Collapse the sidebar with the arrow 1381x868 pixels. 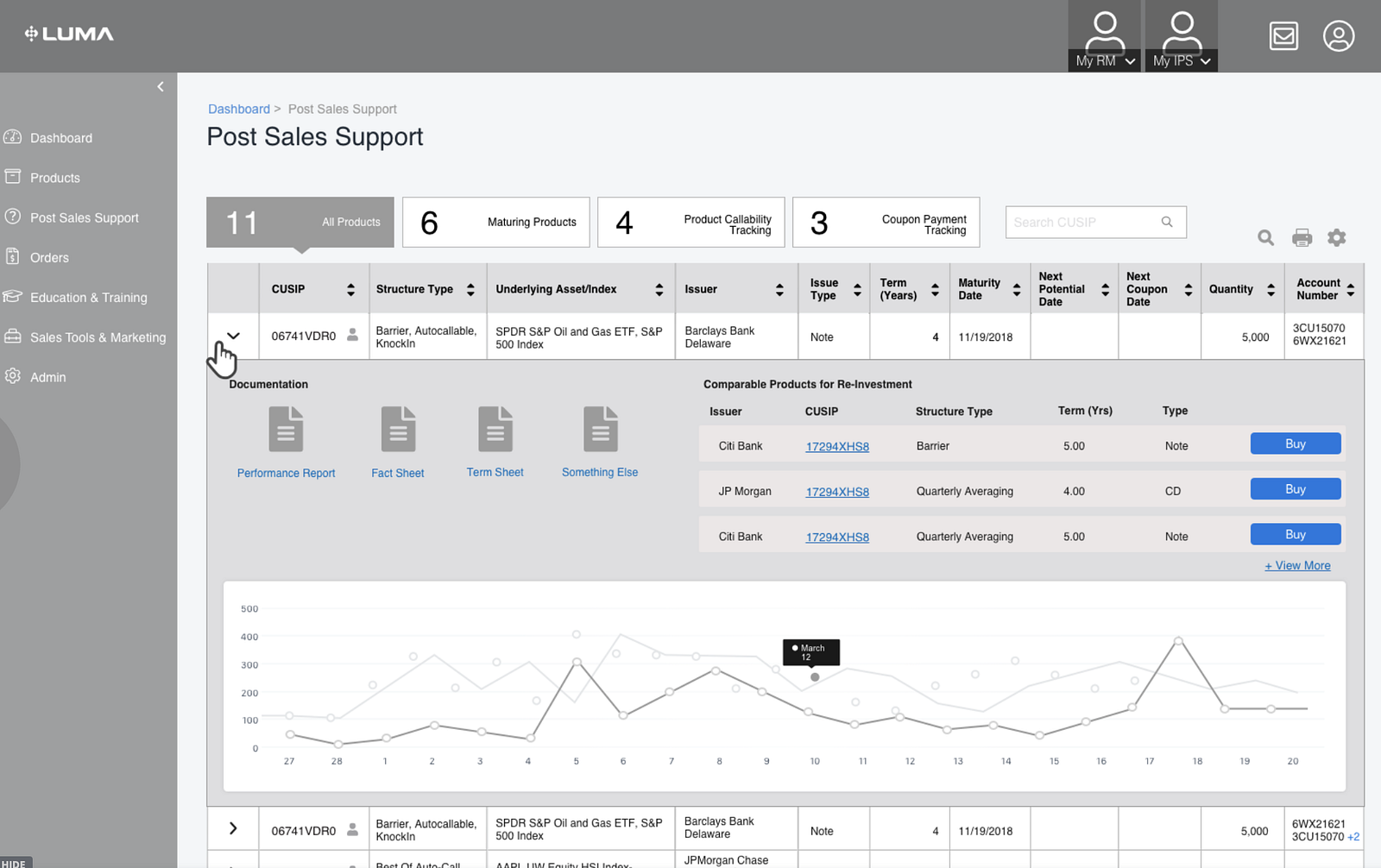pyautogui.click(x=161, y=86)
